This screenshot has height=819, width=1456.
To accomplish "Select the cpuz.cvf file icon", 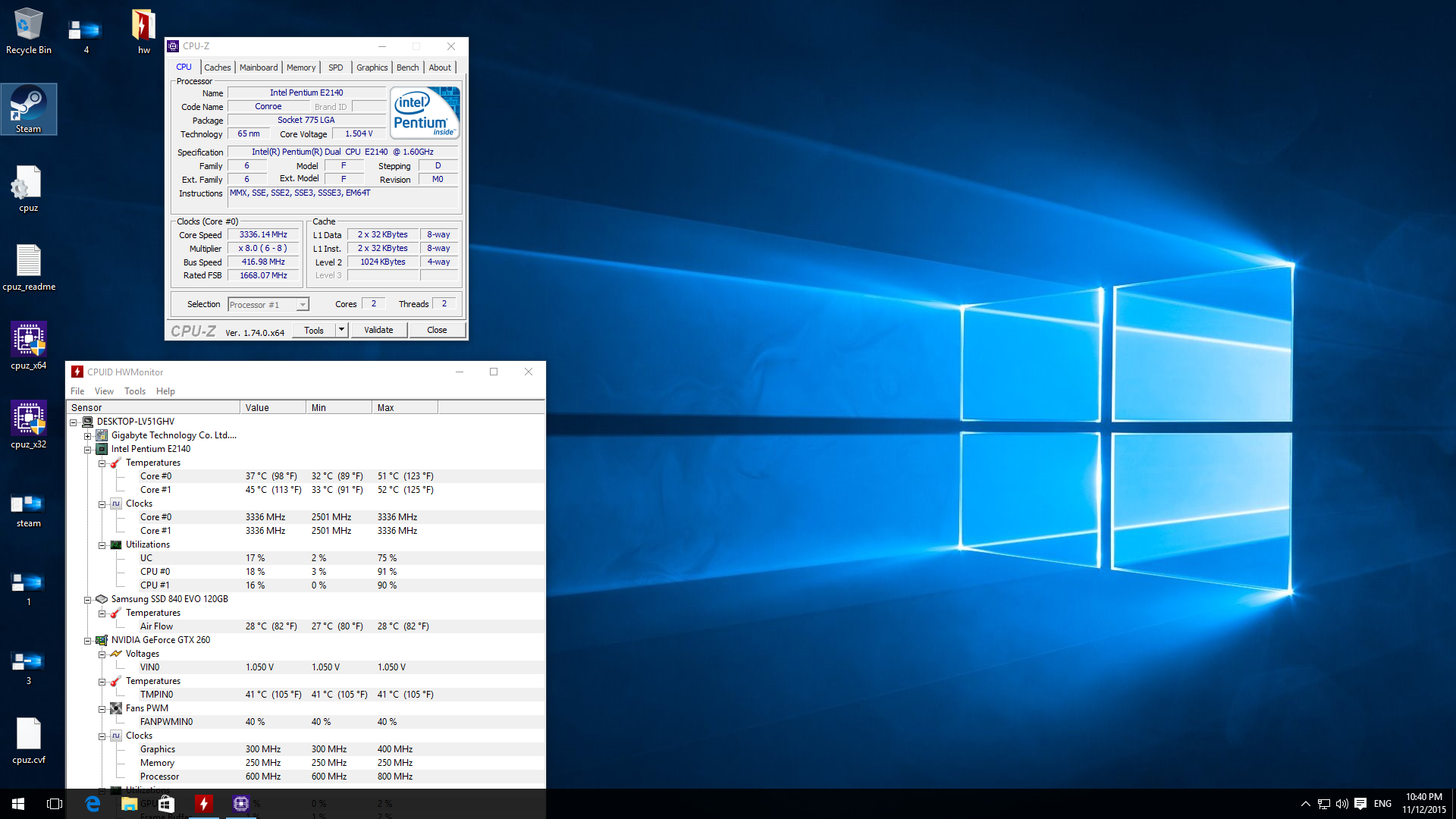I will [29, 741].
